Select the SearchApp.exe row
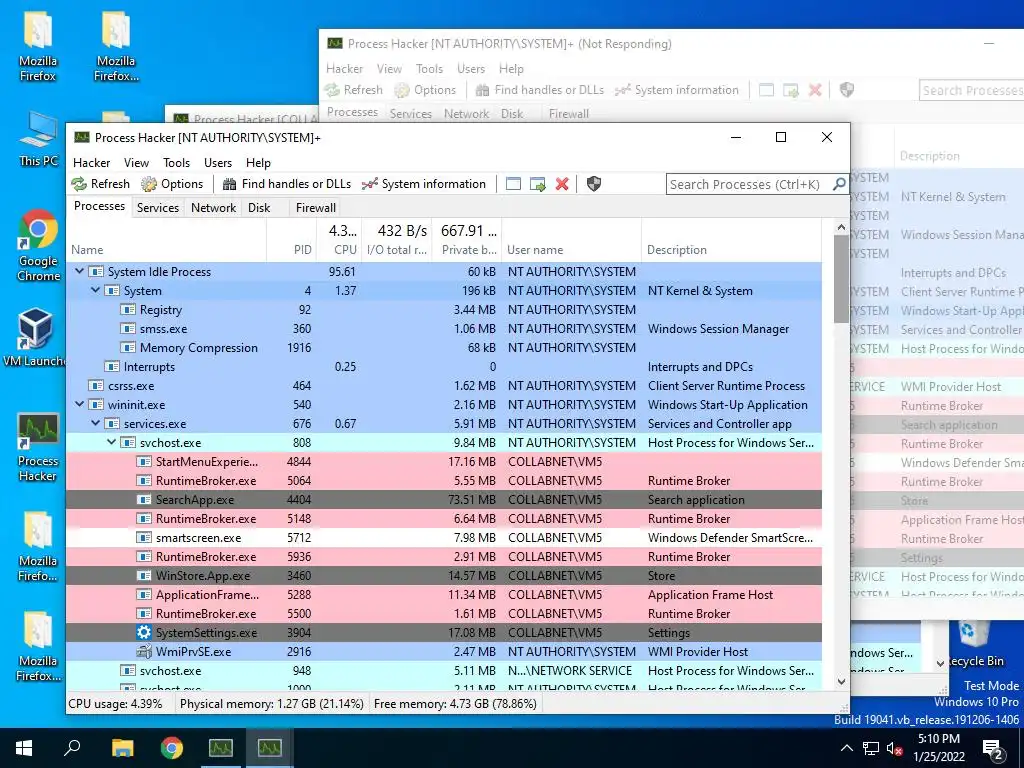1024x768 pixels. click(444, 500)
